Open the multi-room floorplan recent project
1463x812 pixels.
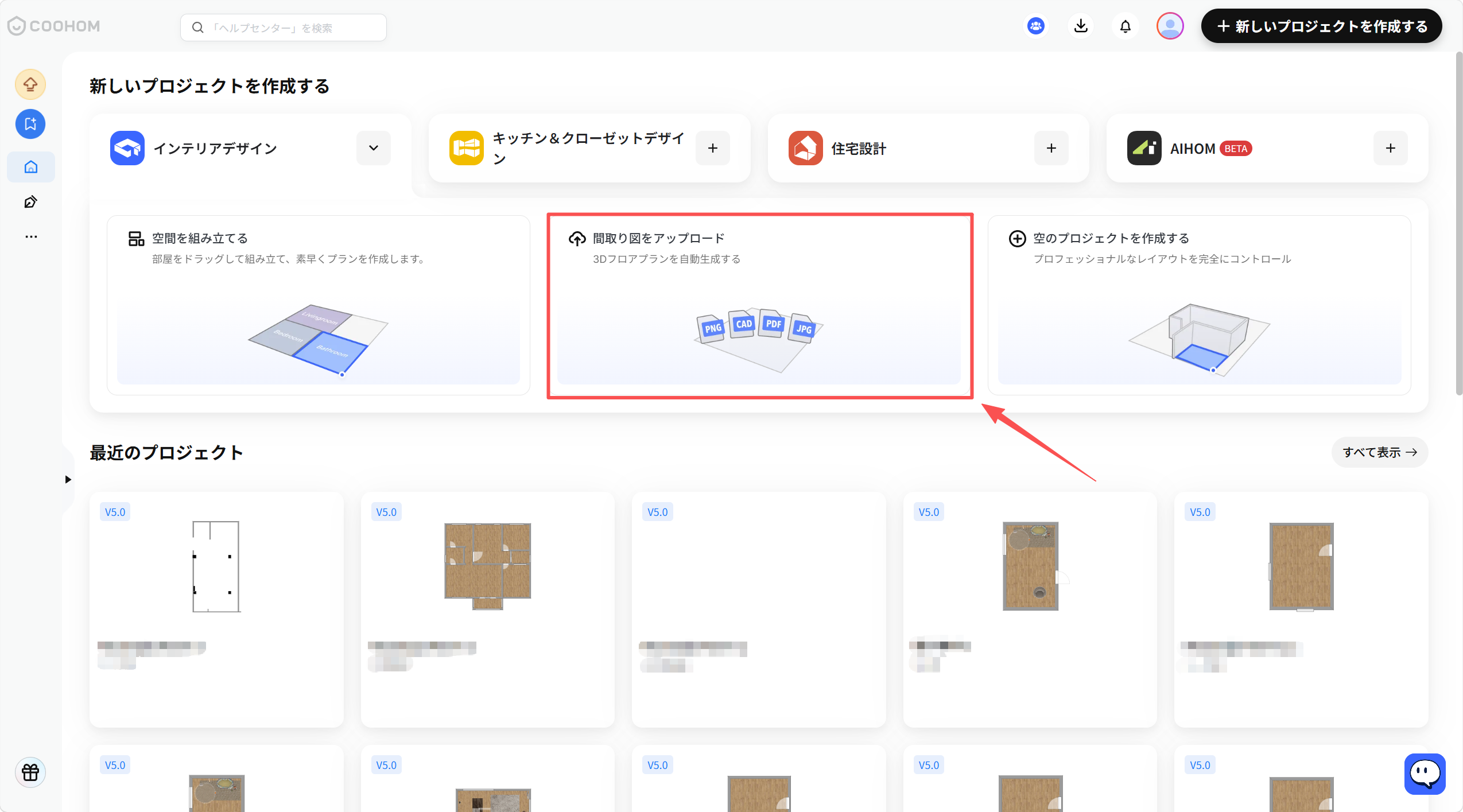click(488, 609)
